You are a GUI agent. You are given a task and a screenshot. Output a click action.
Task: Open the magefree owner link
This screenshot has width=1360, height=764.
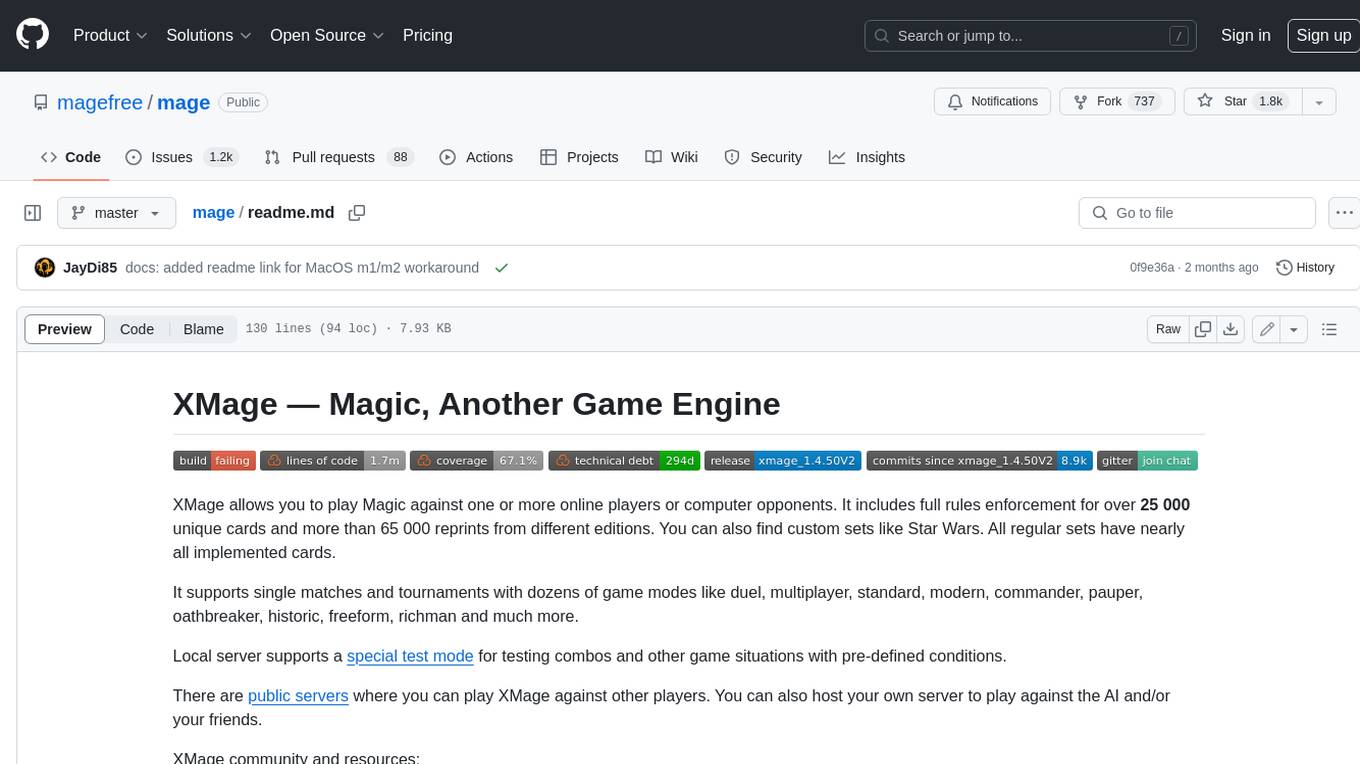point(100,102)
